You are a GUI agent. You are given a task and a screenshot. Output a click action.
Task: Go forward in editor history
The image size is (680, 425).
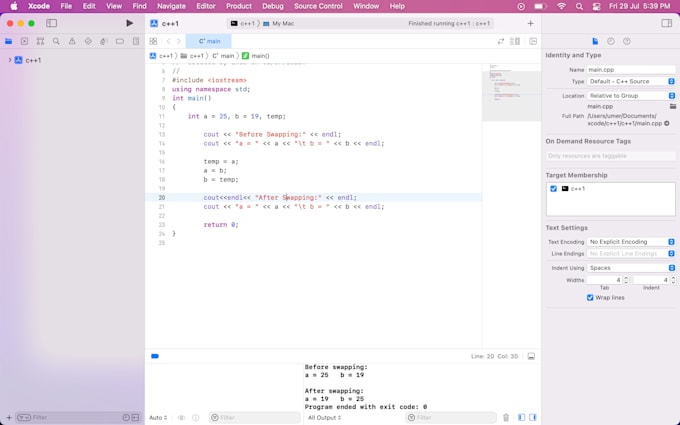(x=179, y=41)
